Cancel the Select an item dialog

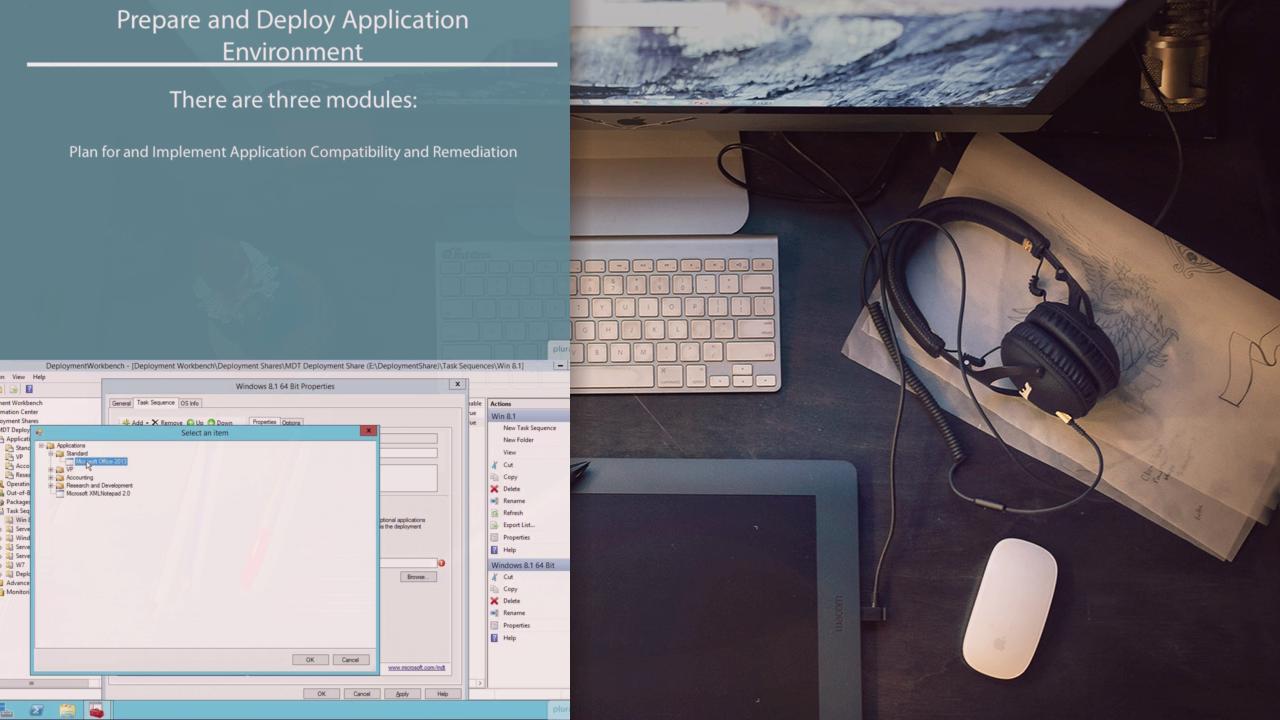(x=350, y=660)
